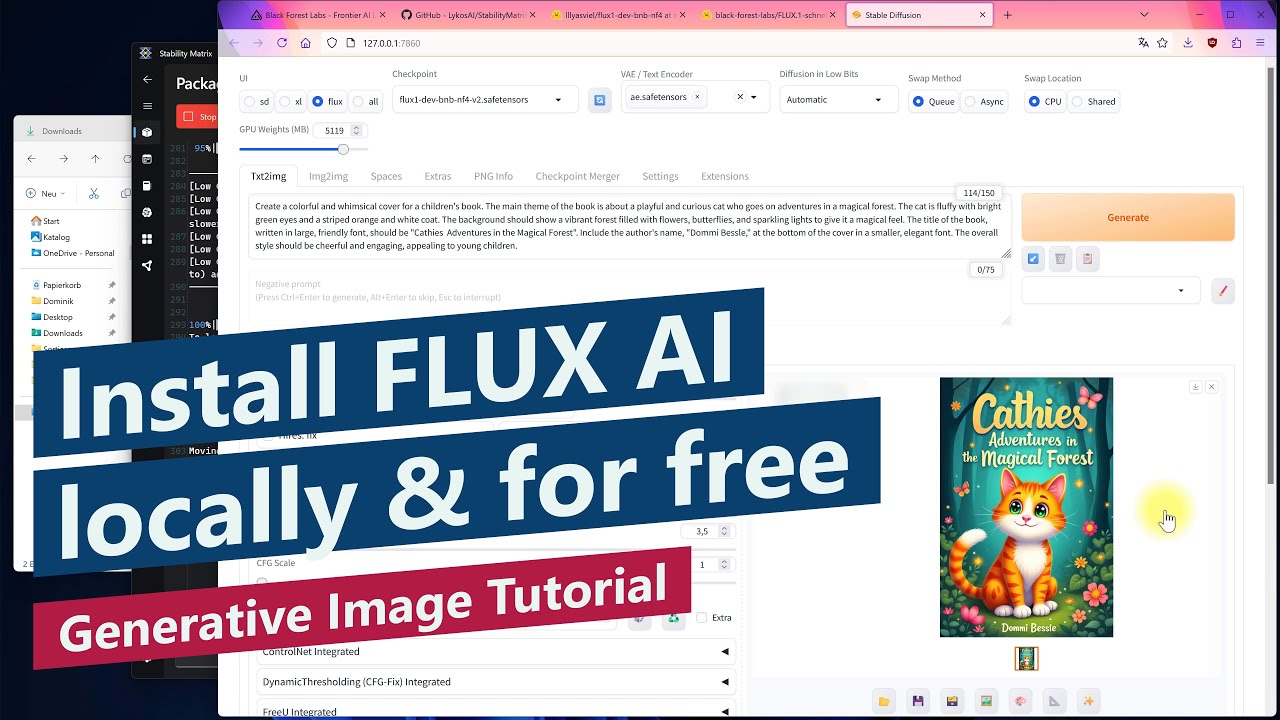Click the translate page icon in address bar
This screenshot has height=720, width=1280.
[1143, 43]
